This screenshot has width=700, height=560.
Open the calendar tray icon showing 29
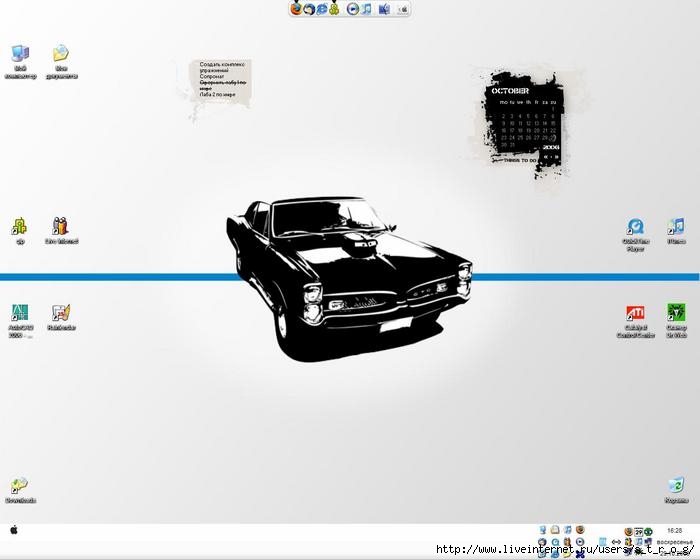(638, 531)
